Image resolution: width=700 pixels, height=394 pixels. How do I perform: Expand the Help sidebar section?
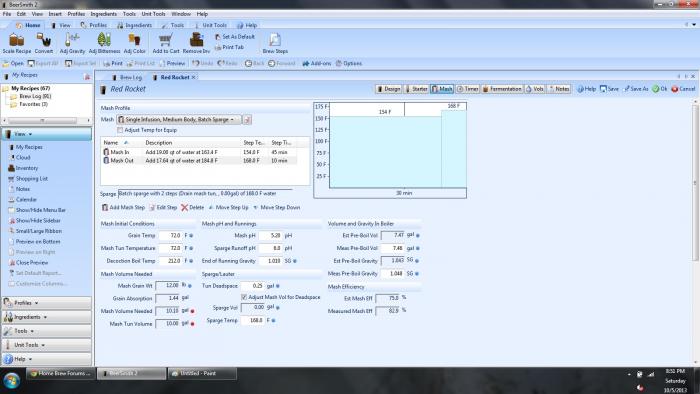pyautogui.click(x=46, y=359)
